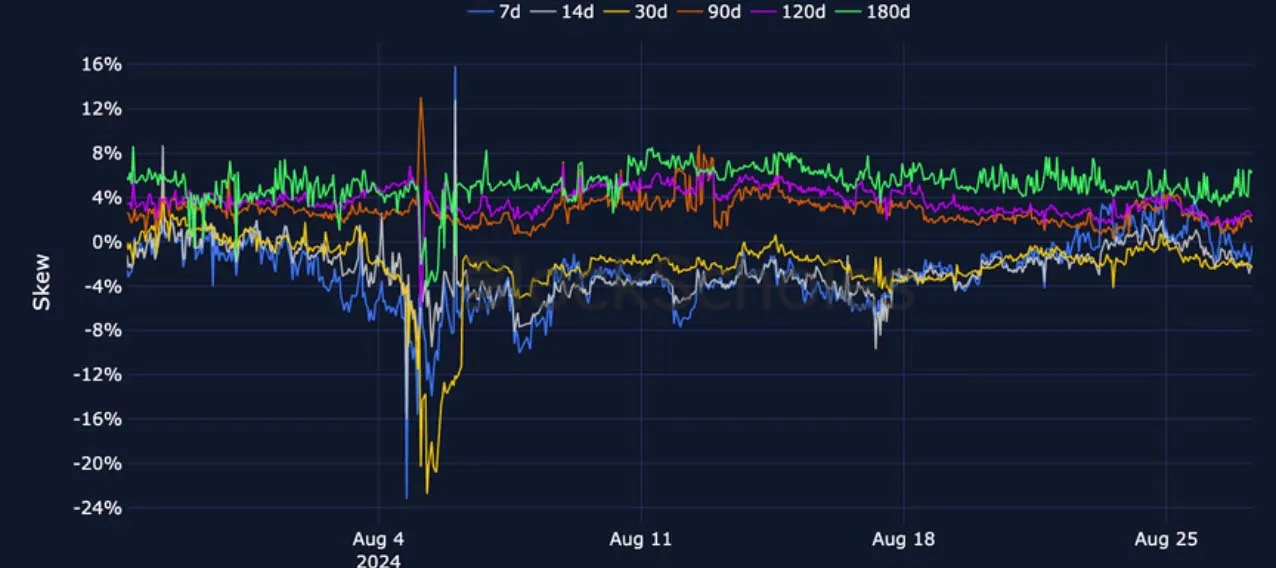Click the -4% y-axis tick label
This screenshot has width=1276, height=568.
coord(104,286)
